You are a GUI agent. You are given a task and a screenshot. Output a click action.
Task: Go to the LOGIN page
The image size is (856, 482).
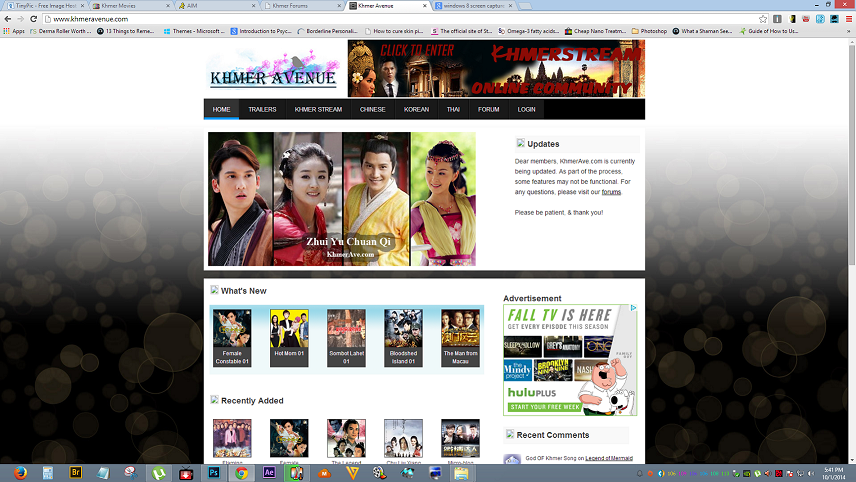click(x=526, y=109)
